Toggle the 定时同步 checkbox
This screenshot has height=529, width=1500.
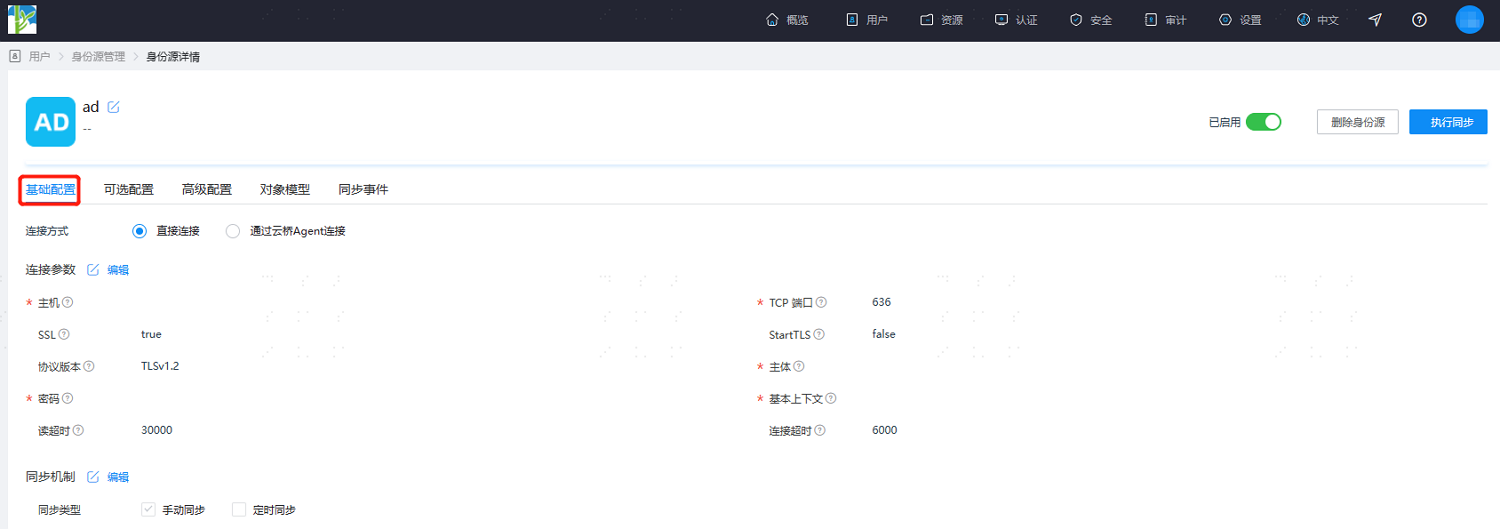click(x=239, y=510)
